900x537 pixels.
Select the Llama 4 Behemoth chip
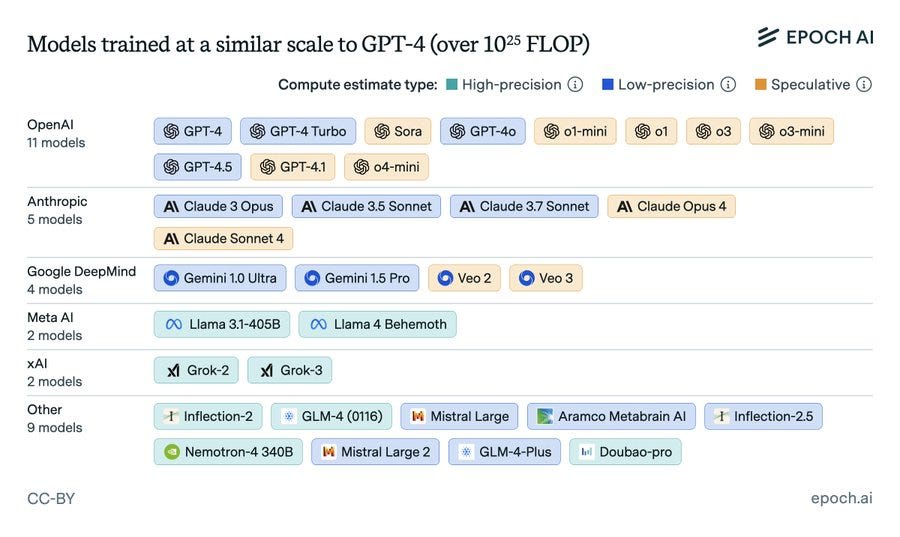pos(378,324)
